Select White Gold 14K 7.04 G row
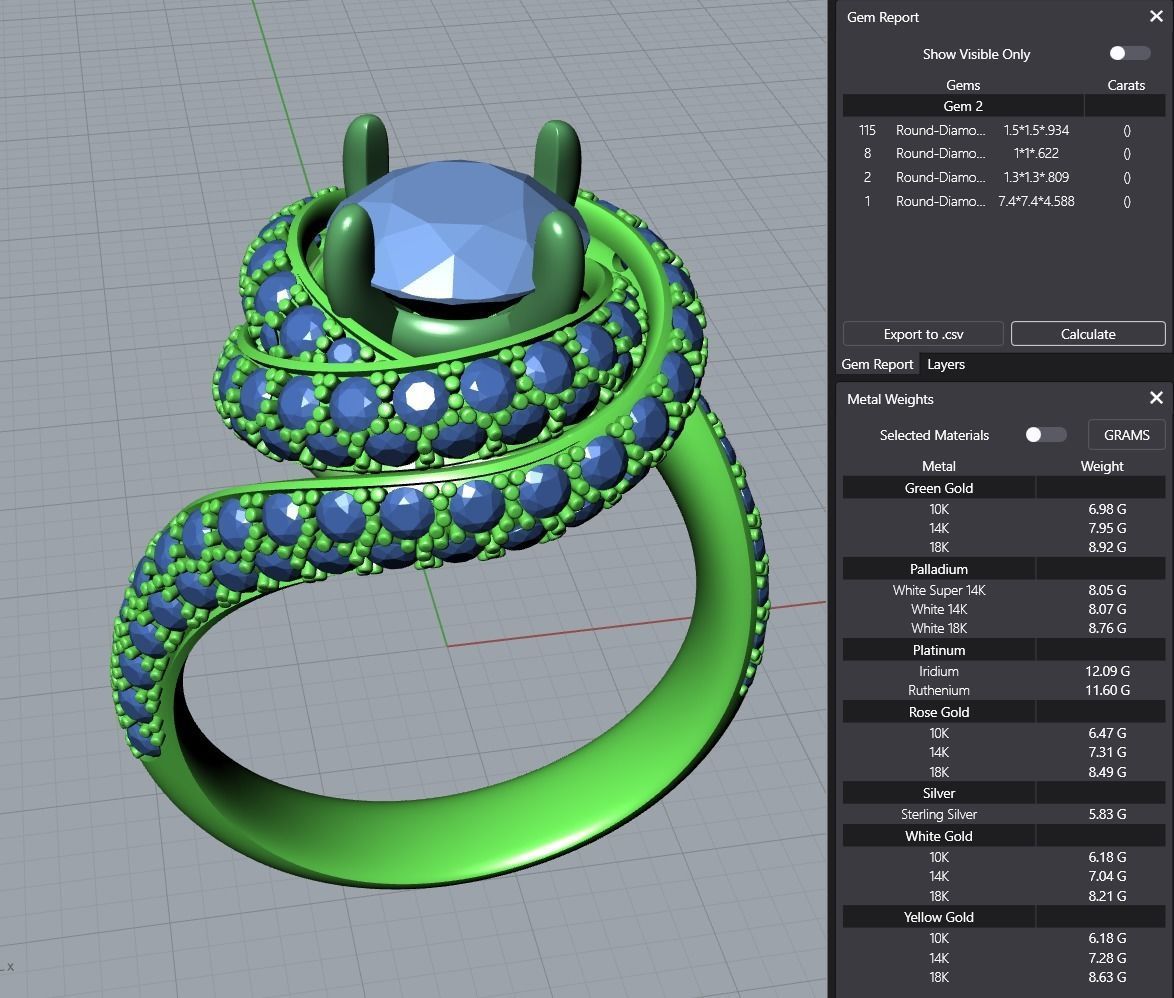 pos(1004,877)
